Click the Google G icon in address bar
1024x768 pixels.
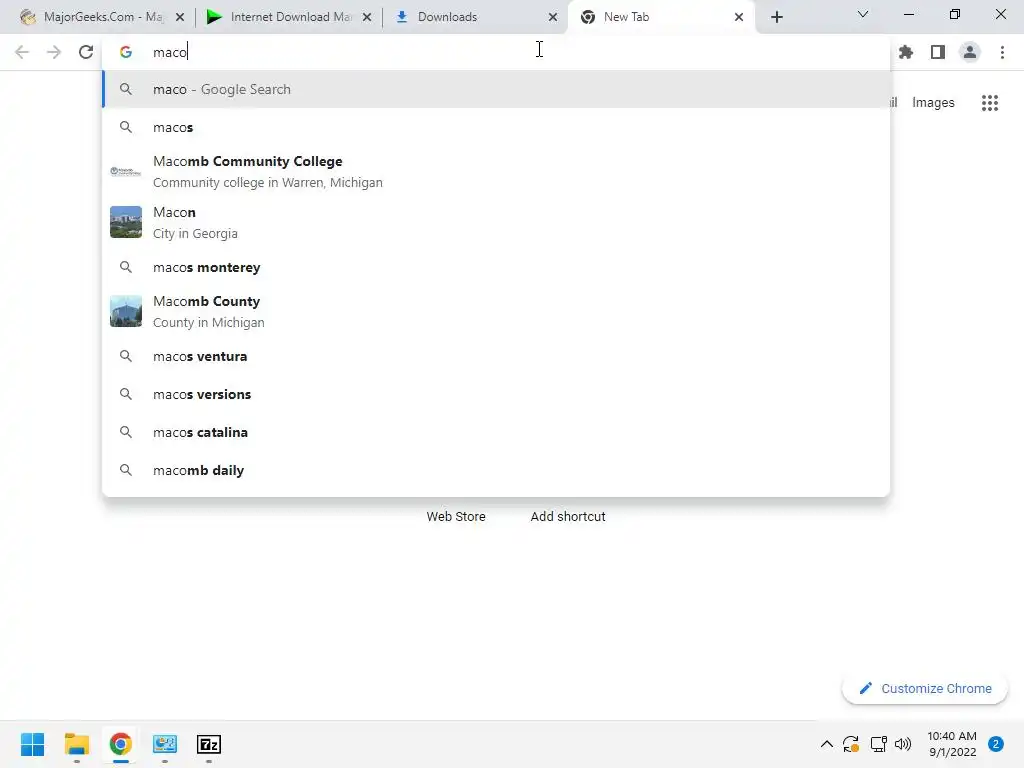[x=126, y=52]
